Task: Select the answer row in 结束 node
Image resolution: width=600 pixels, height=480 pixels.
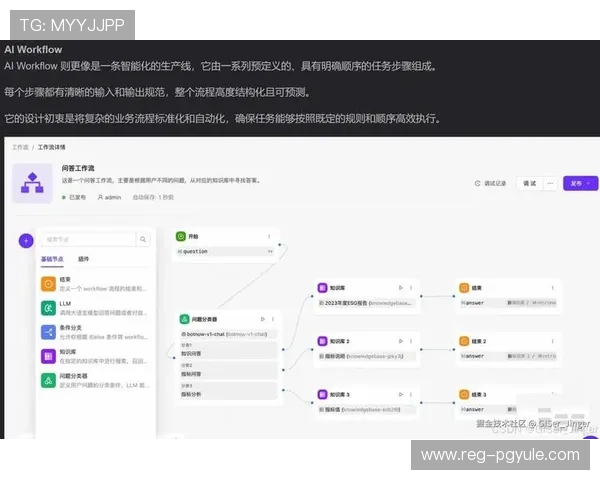Action: point(508,303)
